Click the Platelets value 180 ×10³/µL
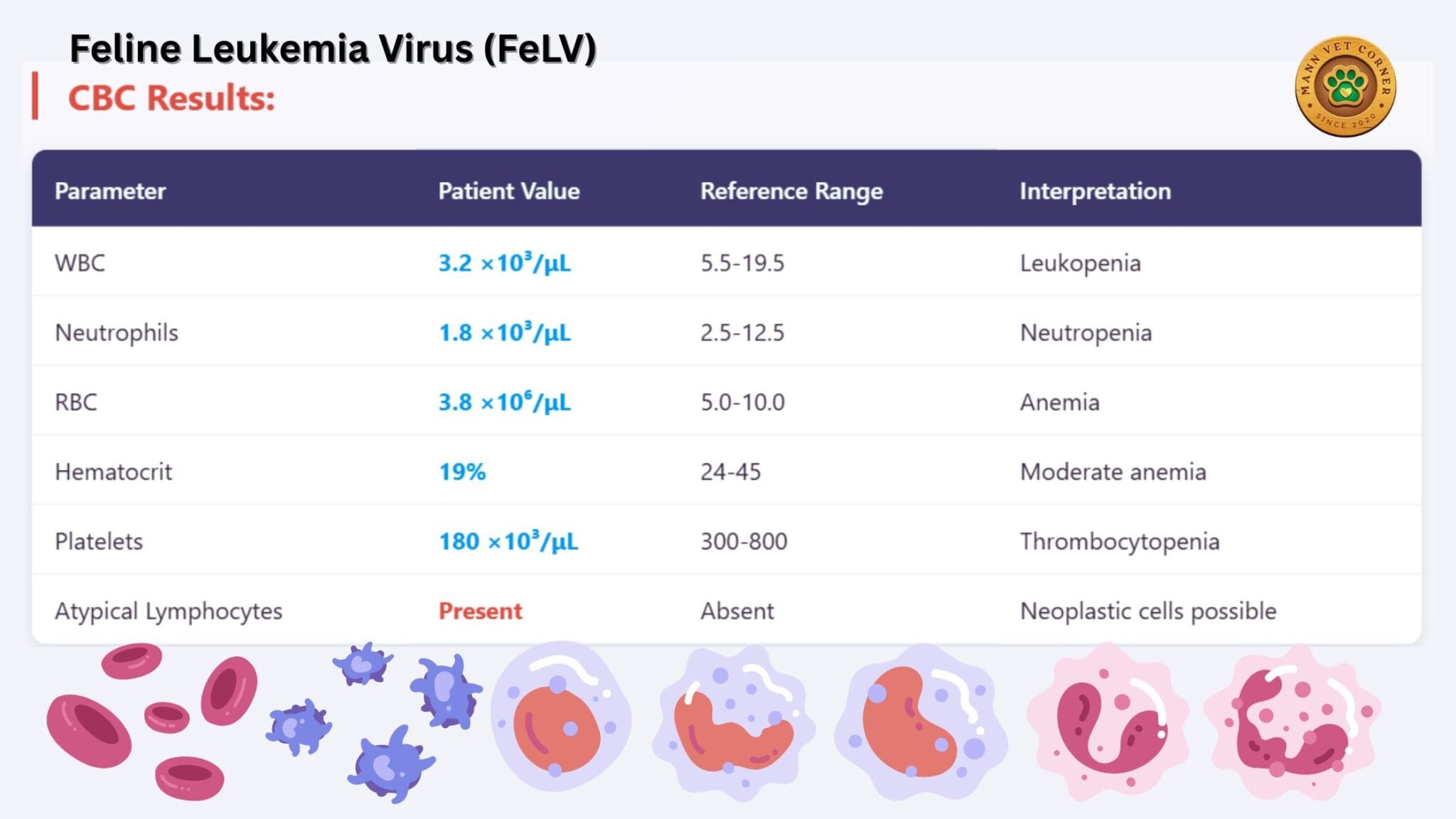The height and width of the screenshot is (819, 1456). pos(508,541)
